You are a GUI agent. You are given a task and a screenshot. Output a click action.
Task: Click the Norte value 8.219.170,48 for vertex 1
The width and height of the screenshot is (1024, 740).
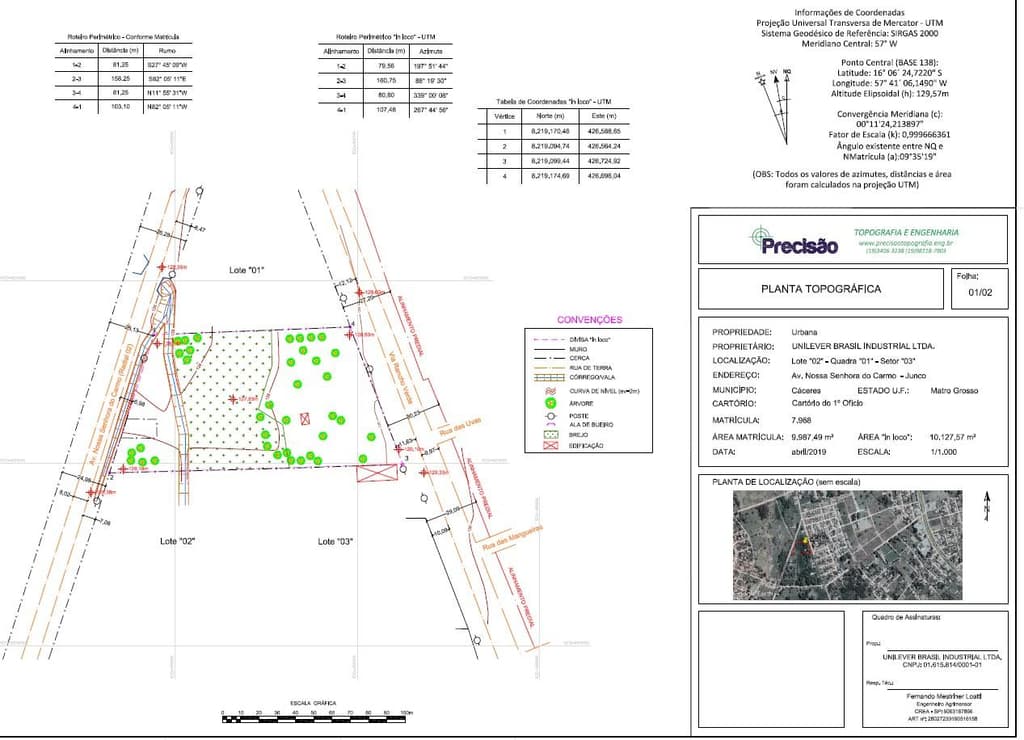tap(550, 131)
